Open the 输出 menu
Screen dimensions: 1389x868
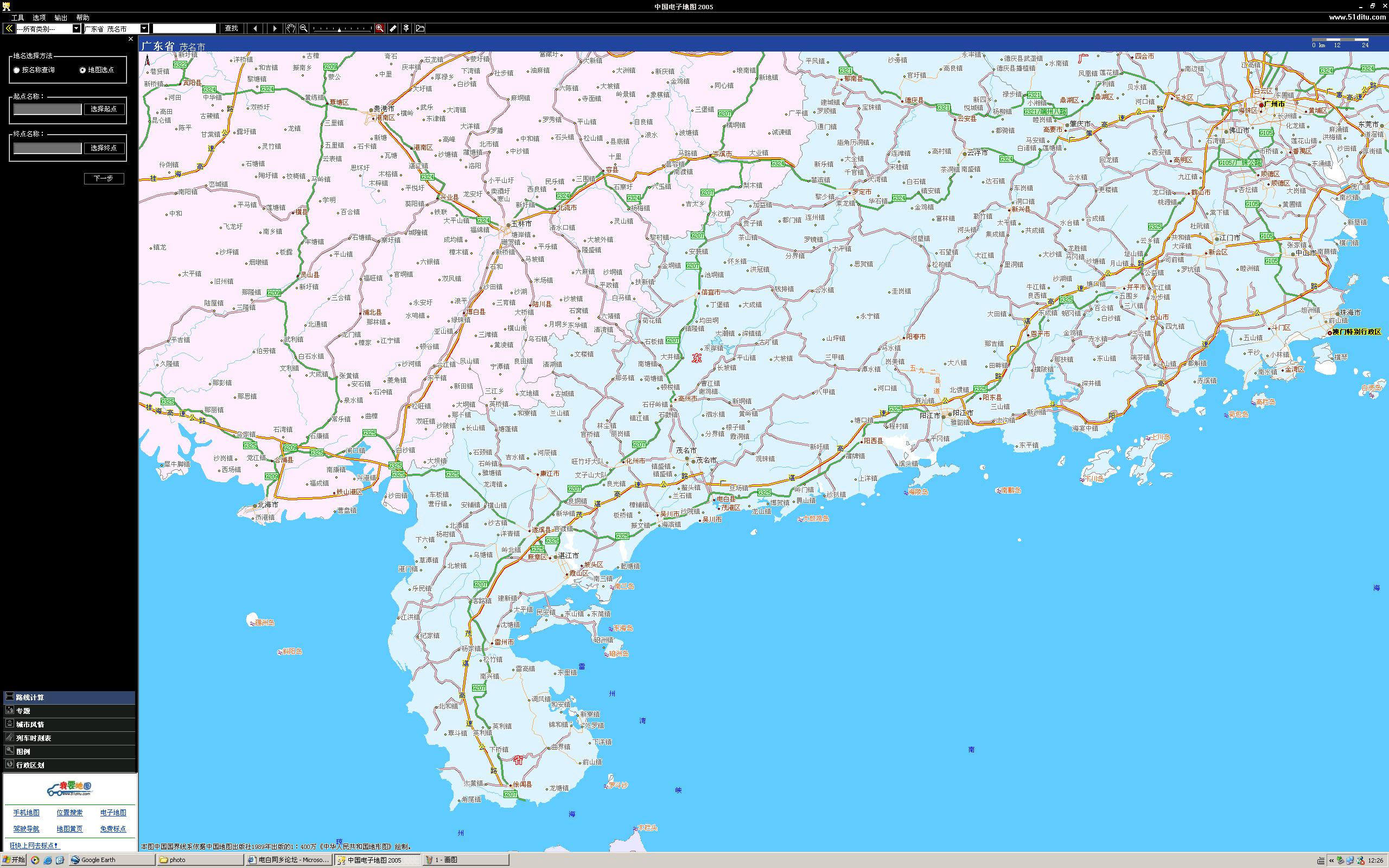(x=61, y=18)
